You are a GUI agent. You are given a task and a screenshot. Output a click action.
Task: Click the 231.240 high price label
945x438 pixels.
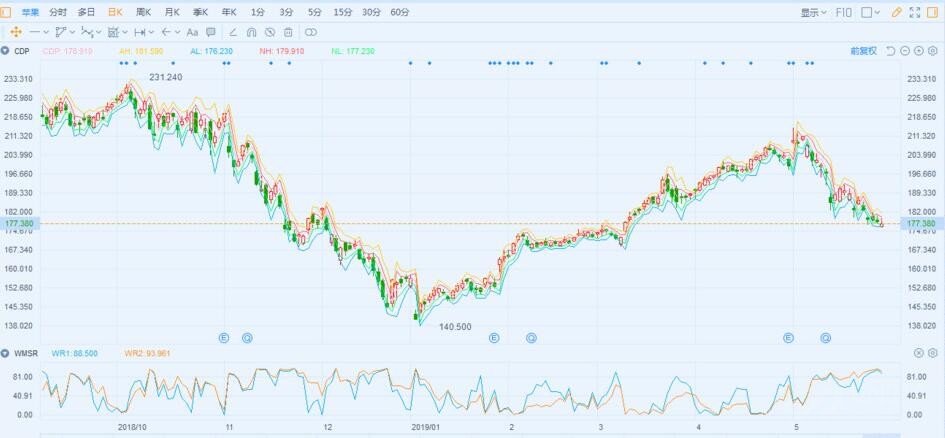coord(166,77)
